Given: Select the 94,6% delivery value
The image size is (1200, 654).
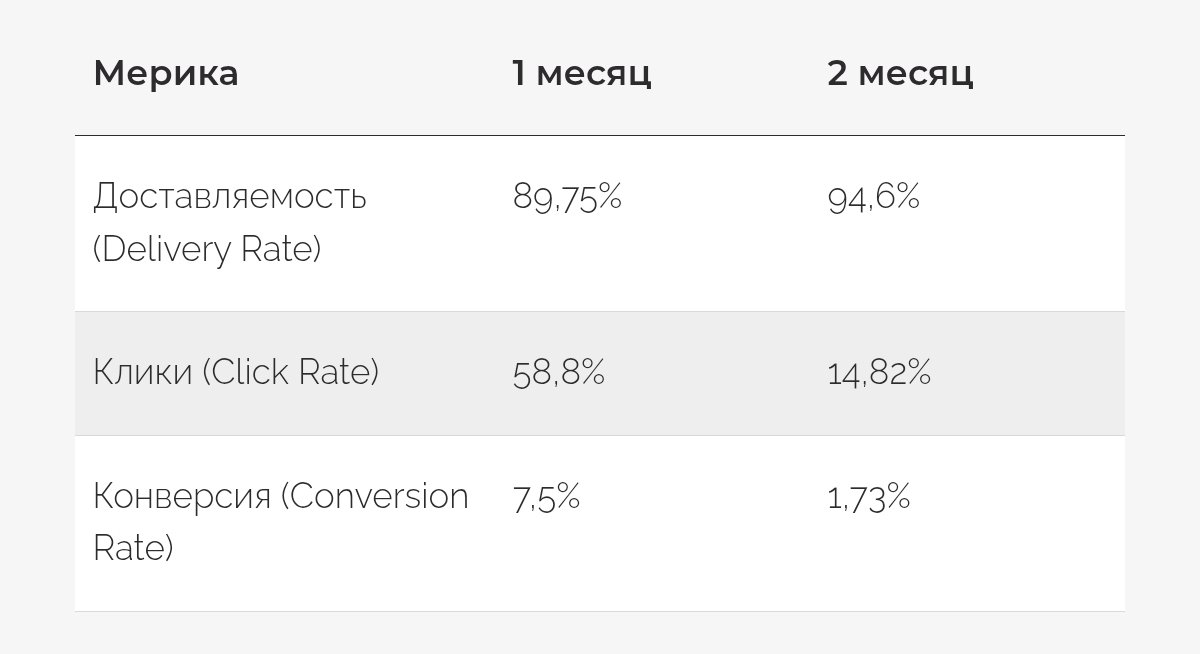Looking at the screenshot, I should coord(873,197).
